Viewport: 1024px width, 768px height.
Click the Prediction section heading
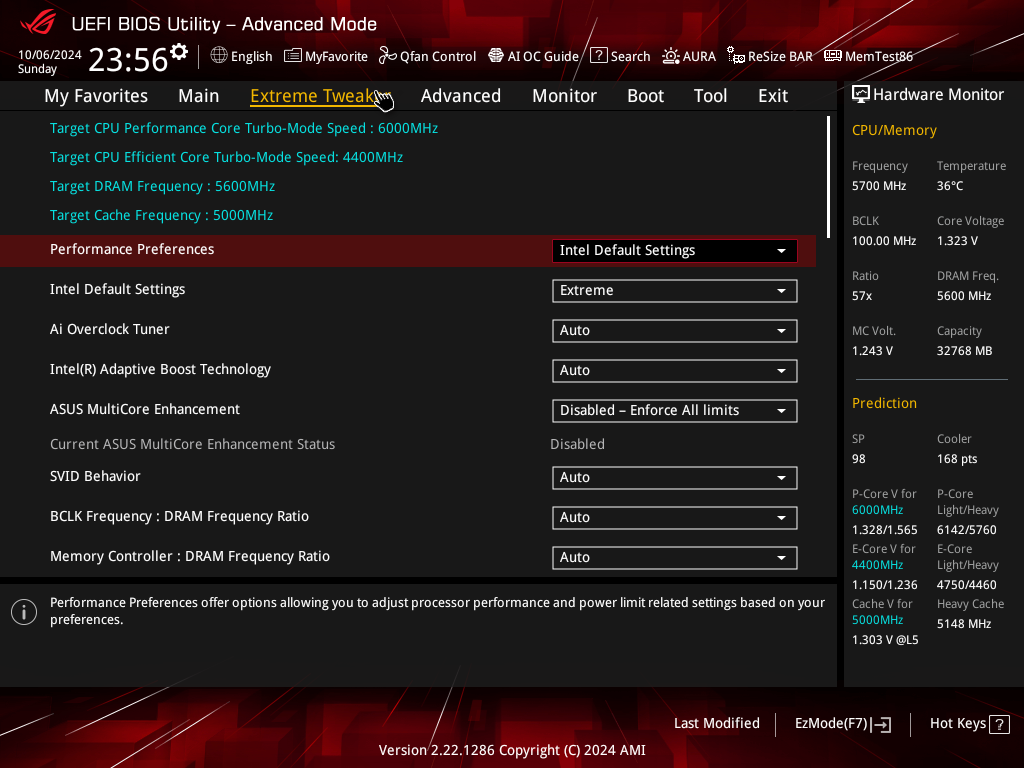click(884, 403)
